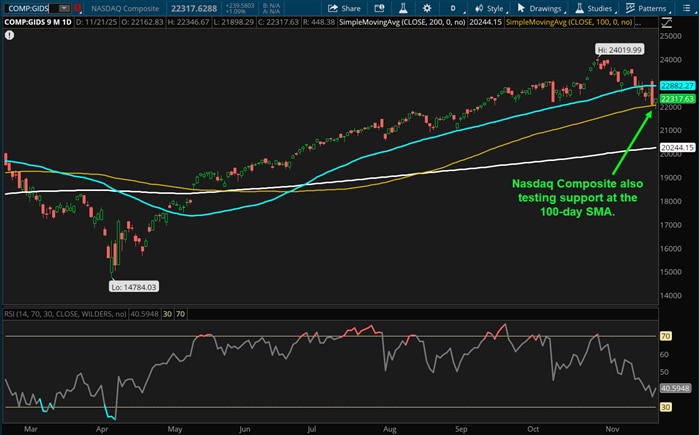This screenshot has width=699, height=435.
Task: Click the Jun label on time axis
Action: click(244, 429)
